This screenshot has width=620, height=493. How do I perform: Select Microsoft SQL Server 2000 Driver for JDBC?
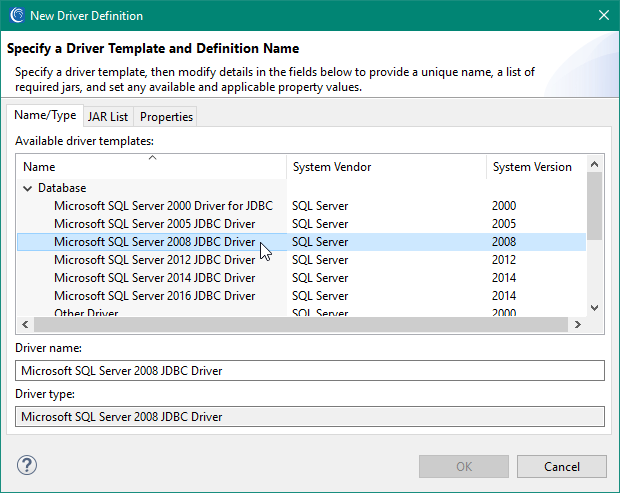coord(163,206)
